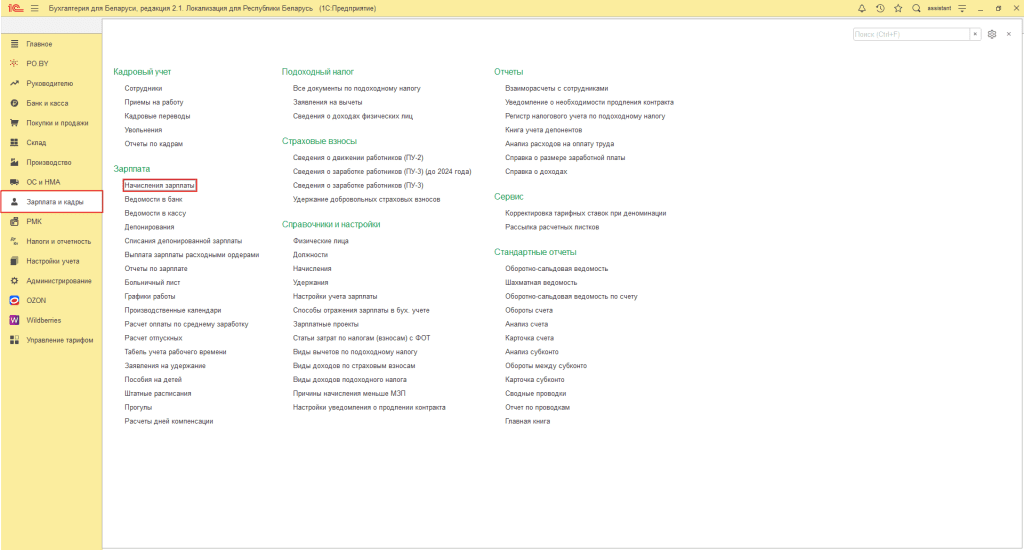1024x550 pixels.
Task: Click into the Поиск (Ctrl+F) search field
Action: coord(910,34)
